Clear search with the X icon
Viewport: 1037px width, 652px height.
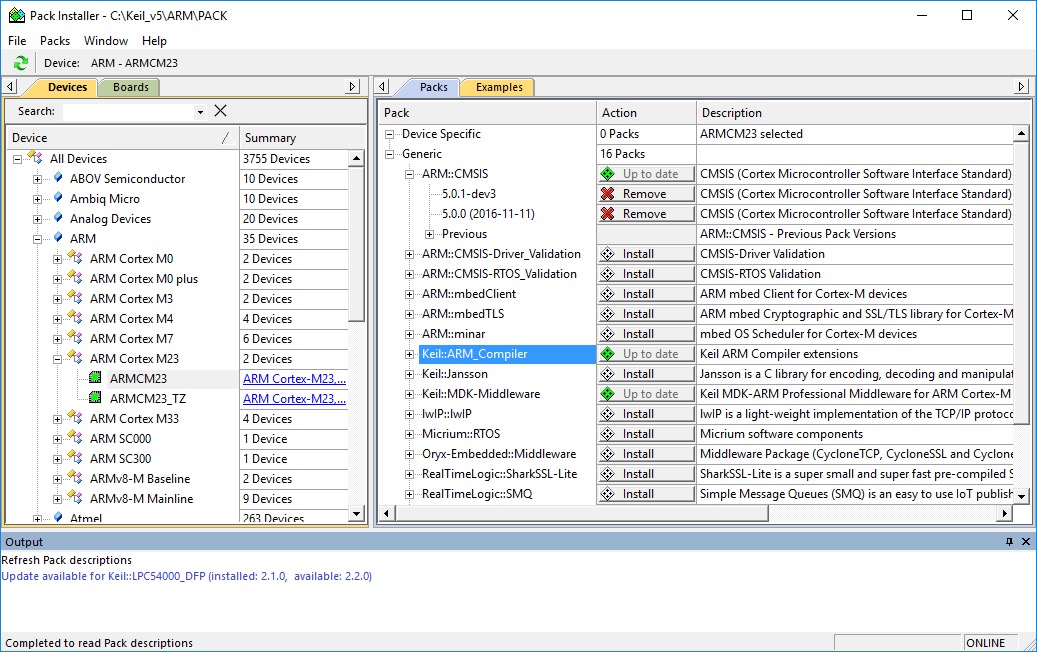point(220,111)
